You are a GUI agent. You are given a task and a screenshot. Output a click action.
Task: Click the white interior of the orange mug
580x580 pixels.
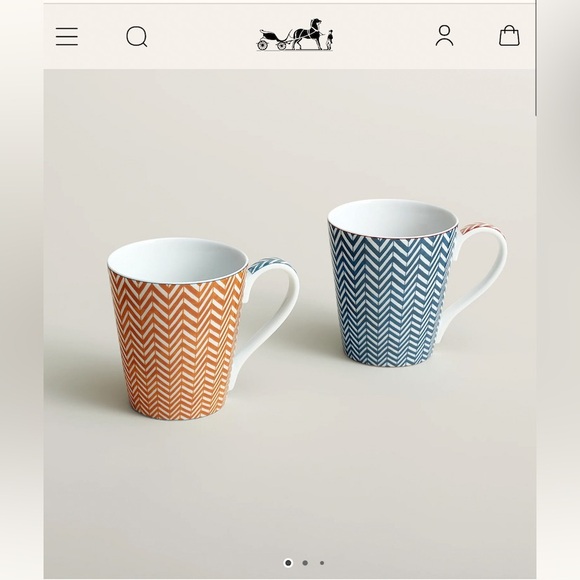point(177,259)
